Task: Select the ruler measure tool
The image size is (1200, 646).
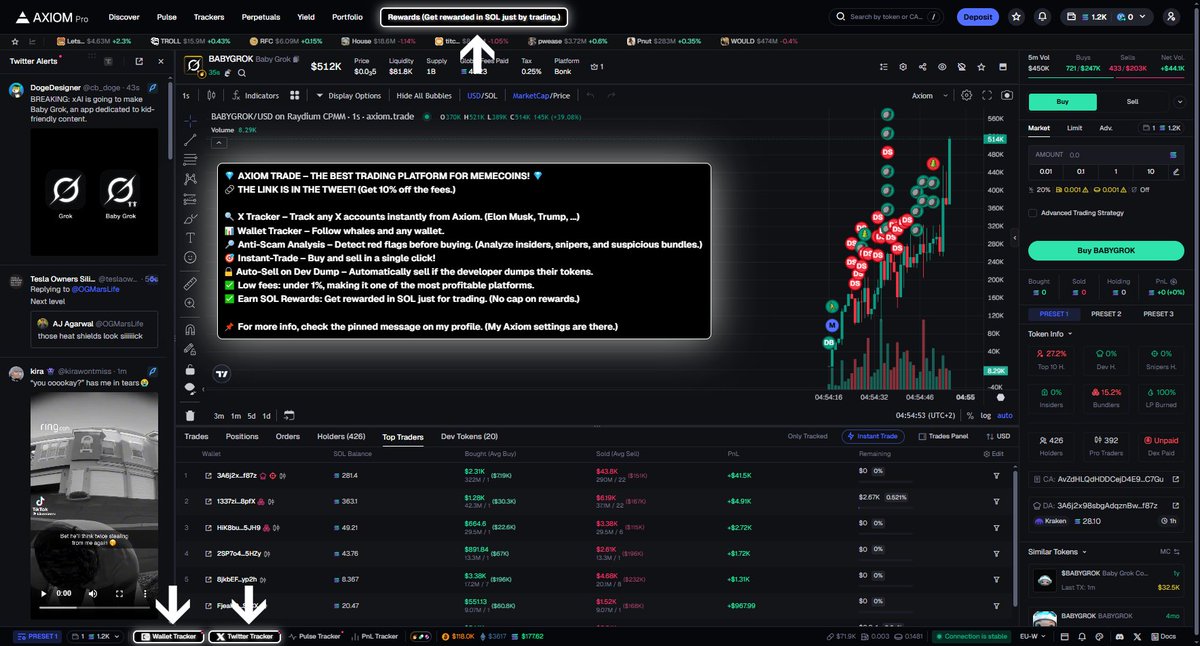Action: [190, 284]
